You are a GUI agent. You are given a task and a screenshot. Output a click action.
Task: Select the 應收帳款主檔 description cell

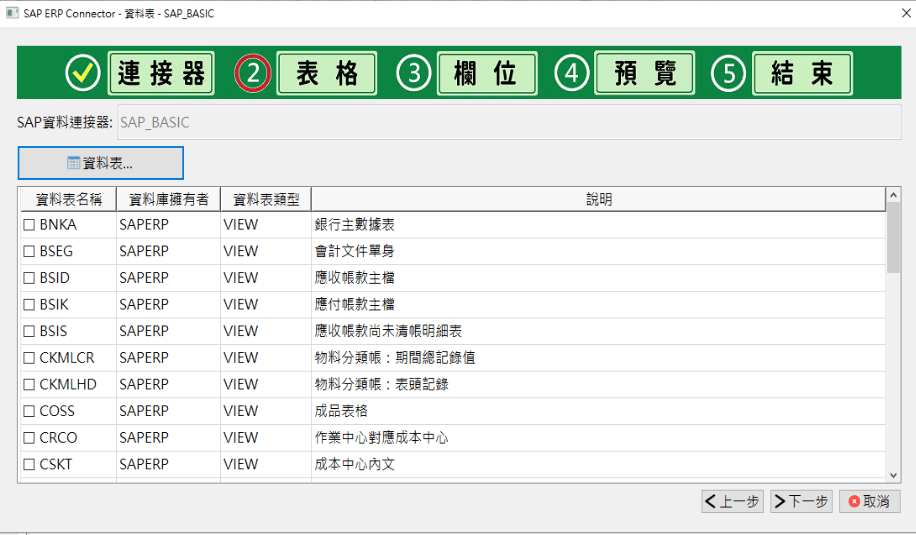coord(598,278)
